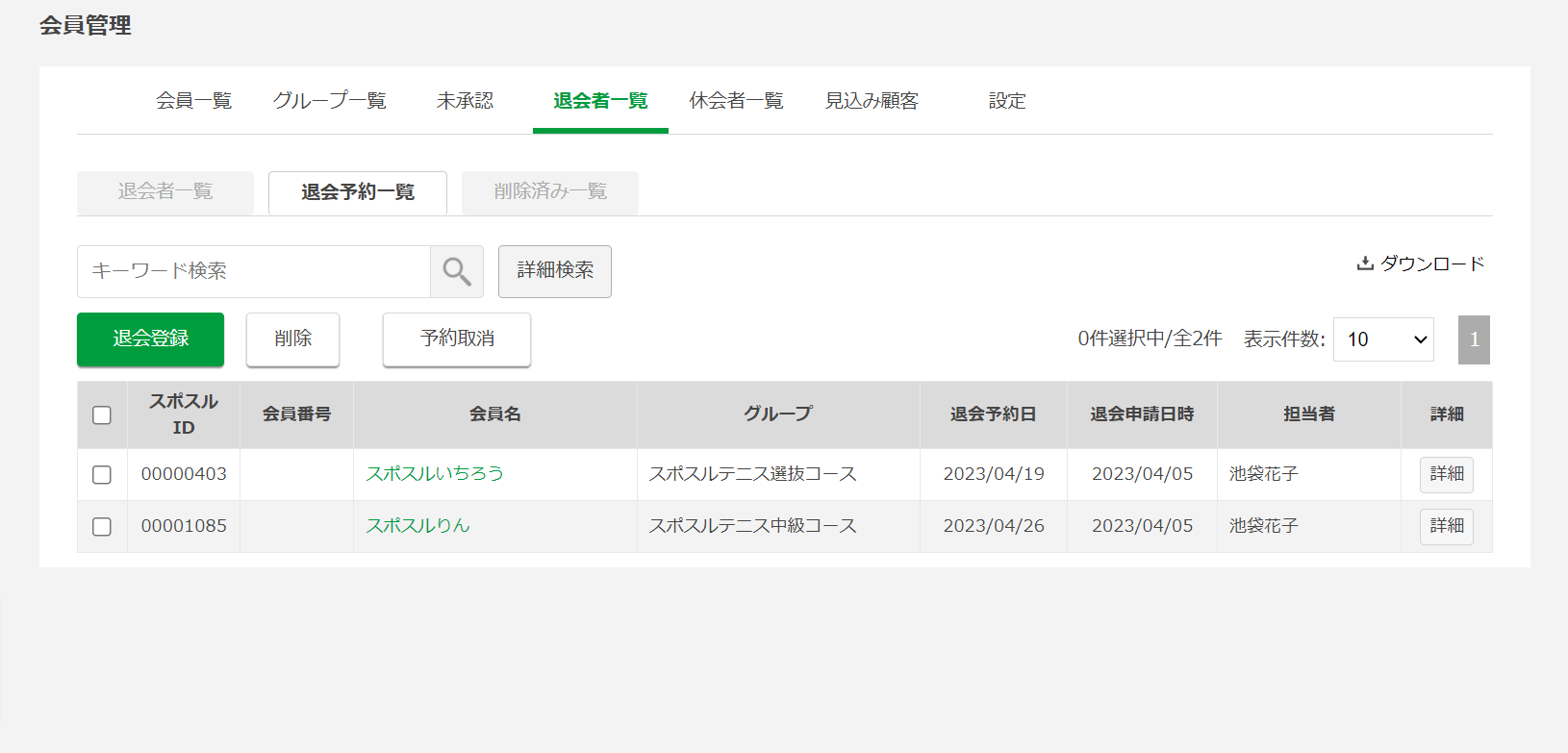Click page number 1 pagination button
The width and height of the screenshot is (1568, 753).
[x=1474, y=339]
